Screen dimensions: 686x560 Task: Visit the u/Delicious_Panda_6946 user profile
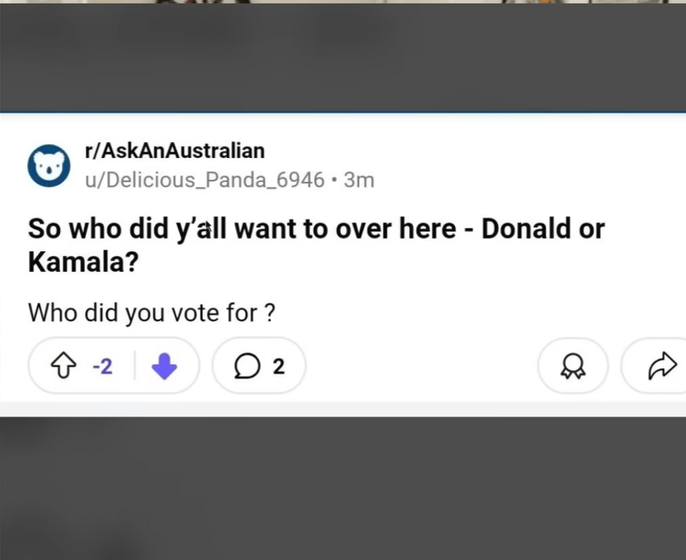tap(204, 180)
